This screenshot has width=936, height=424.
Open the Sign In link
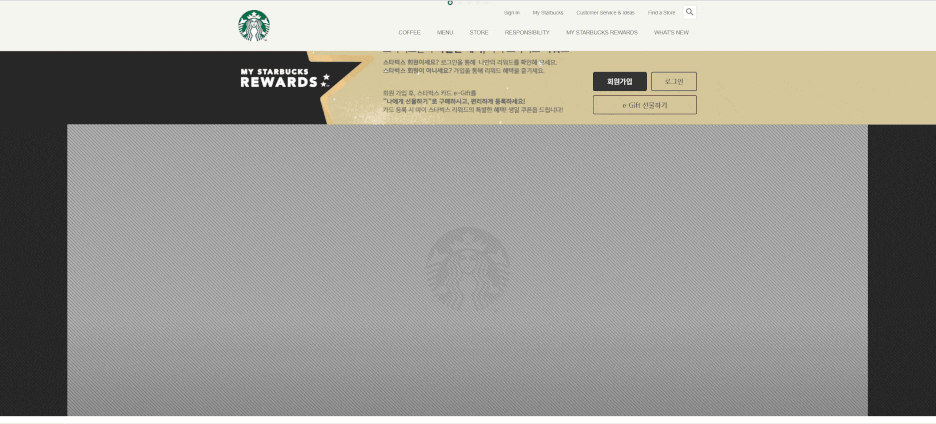512,13
